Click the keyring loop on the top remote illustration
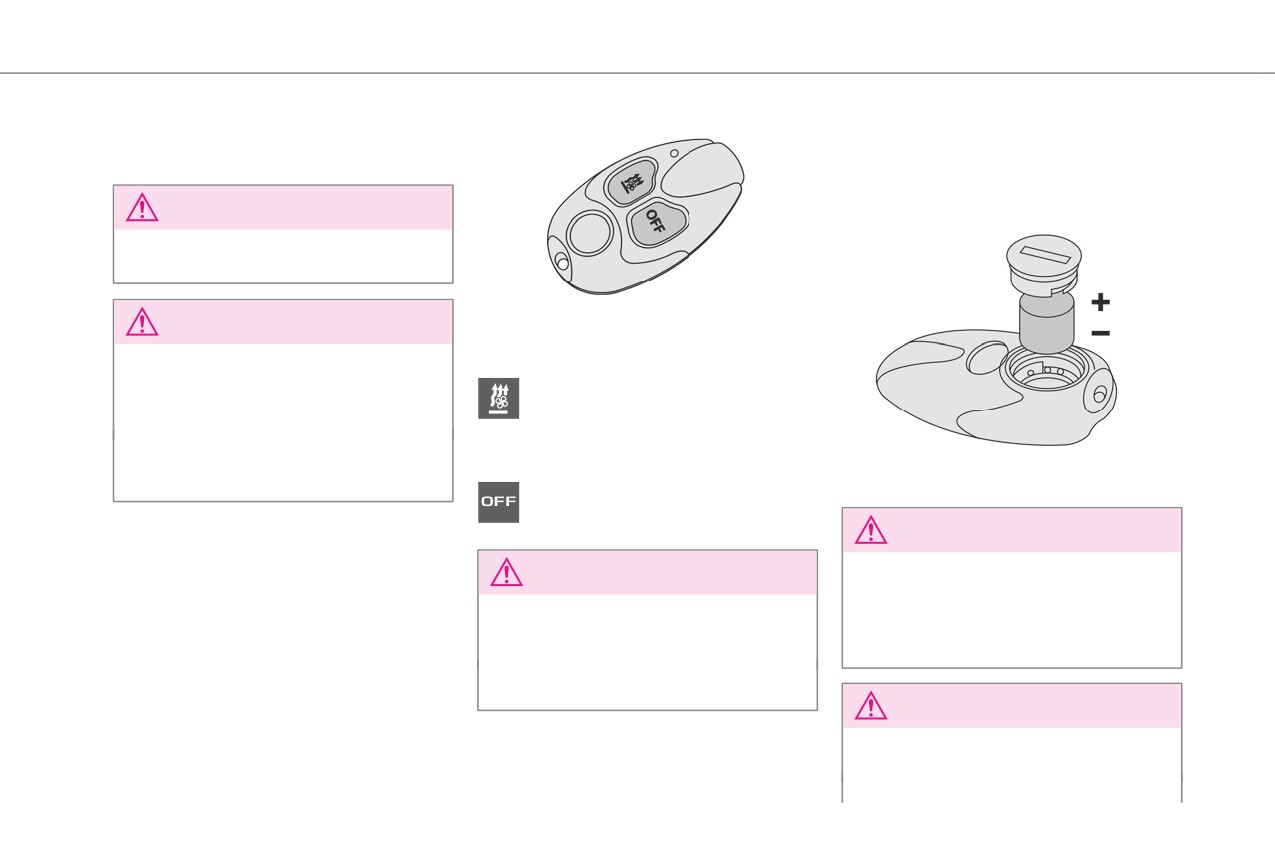The image size is (1275, 860). (560, 260)
